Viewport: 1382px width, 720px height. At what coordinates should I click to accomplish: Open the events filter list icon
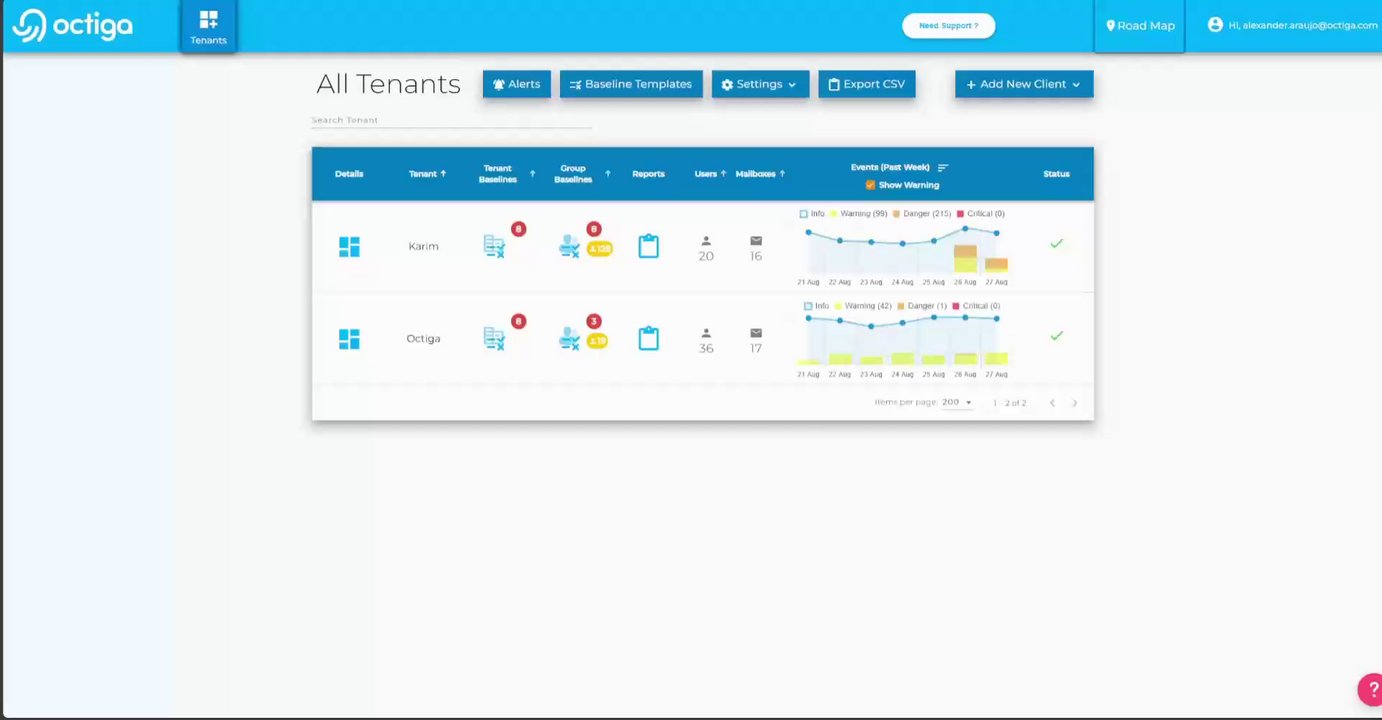pyautogui.click(x=943, y=168)
